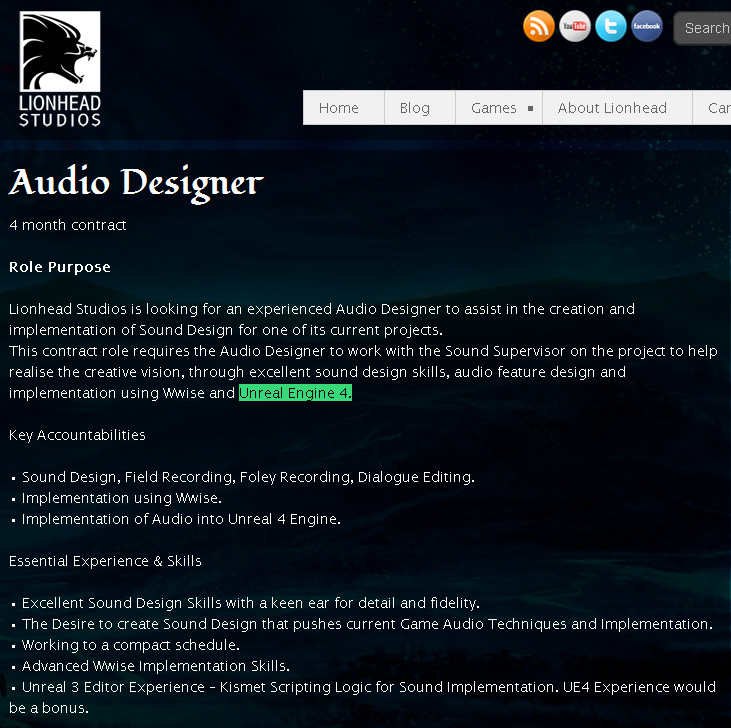This screenshot has width=731, height=728.
Task: Click the partially visible Careers menu item
Action: click(x=718, y=108)
